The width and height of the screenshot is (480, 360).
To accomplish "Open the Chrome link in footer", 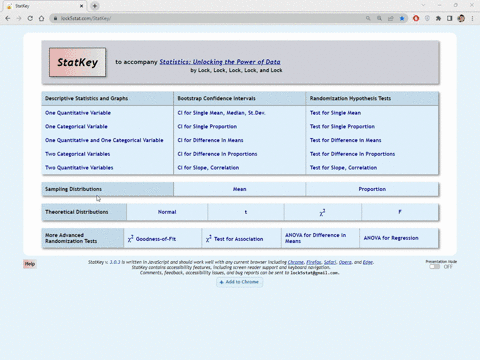I will click(x=296, y=262).
